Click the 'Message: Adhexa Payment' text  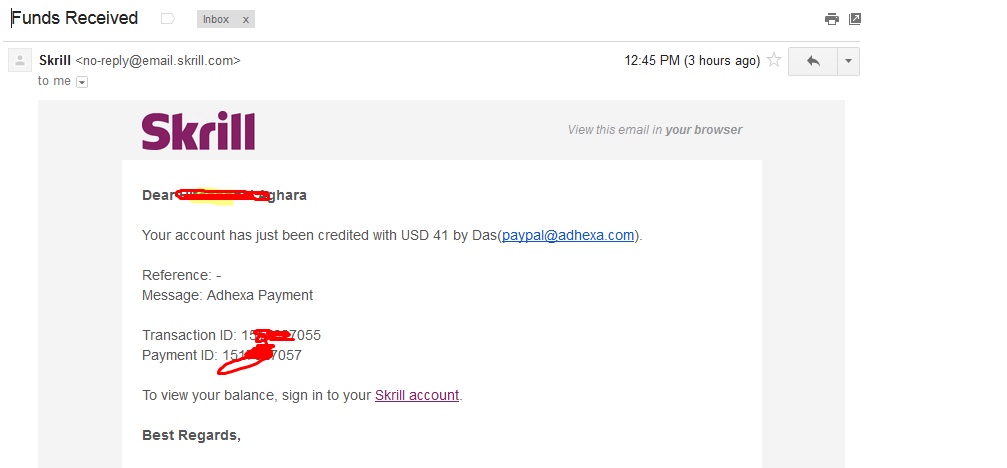click(x=227, y=295)
